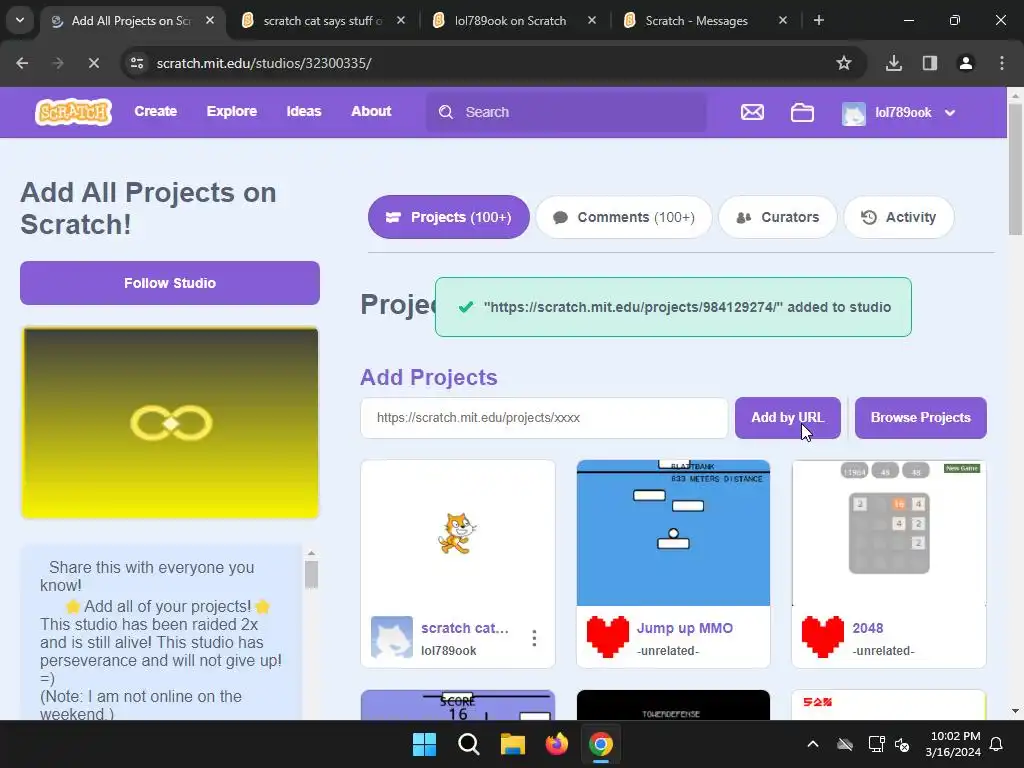The height and width of the screenshot is (768, 1024).
Task: Open the three-dot menu on scratch cat project
Action: (x=534, y=638)
